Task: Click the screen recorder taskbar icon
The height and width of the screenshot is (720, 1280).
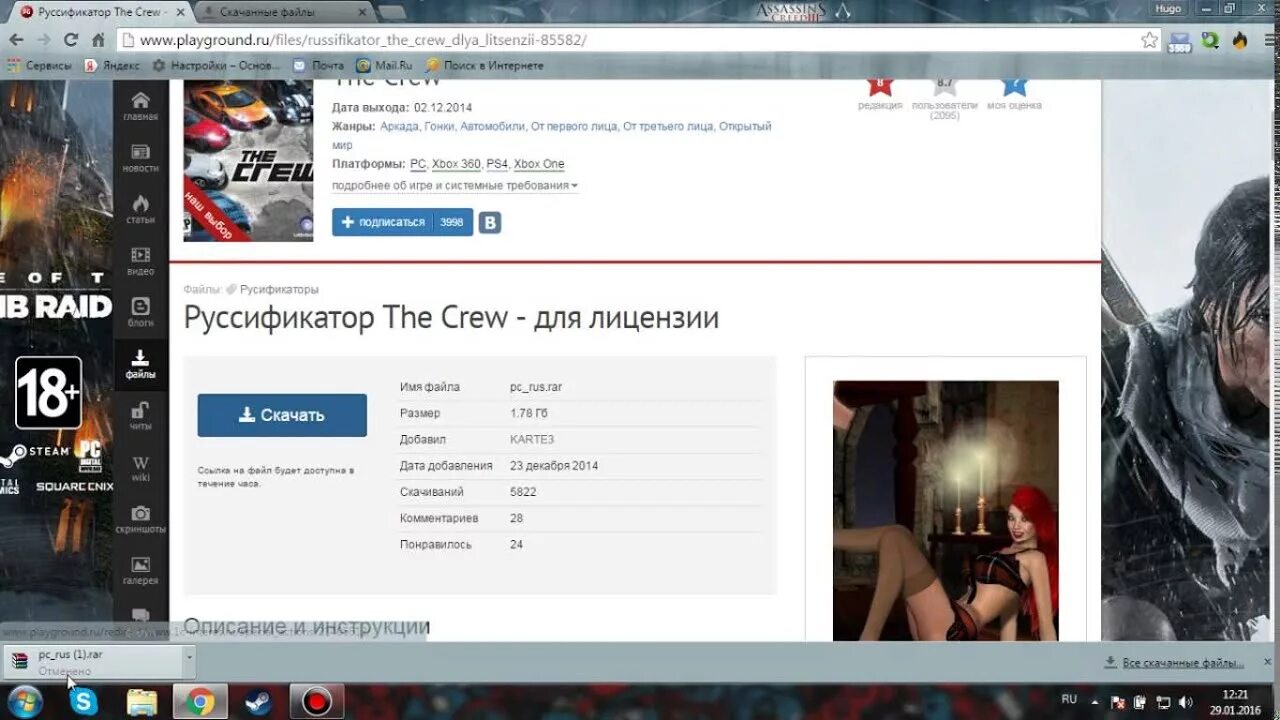Action: (x=317, y=702)
